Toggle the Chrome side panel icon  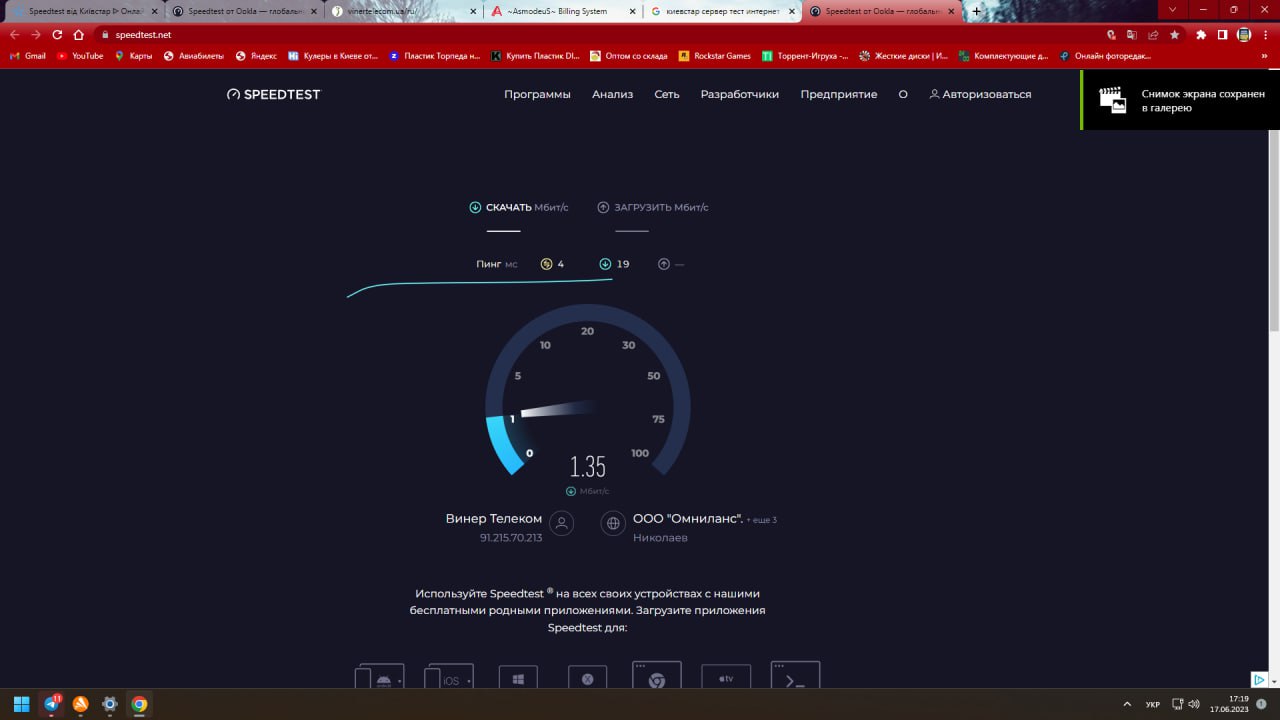point(1222,34)
